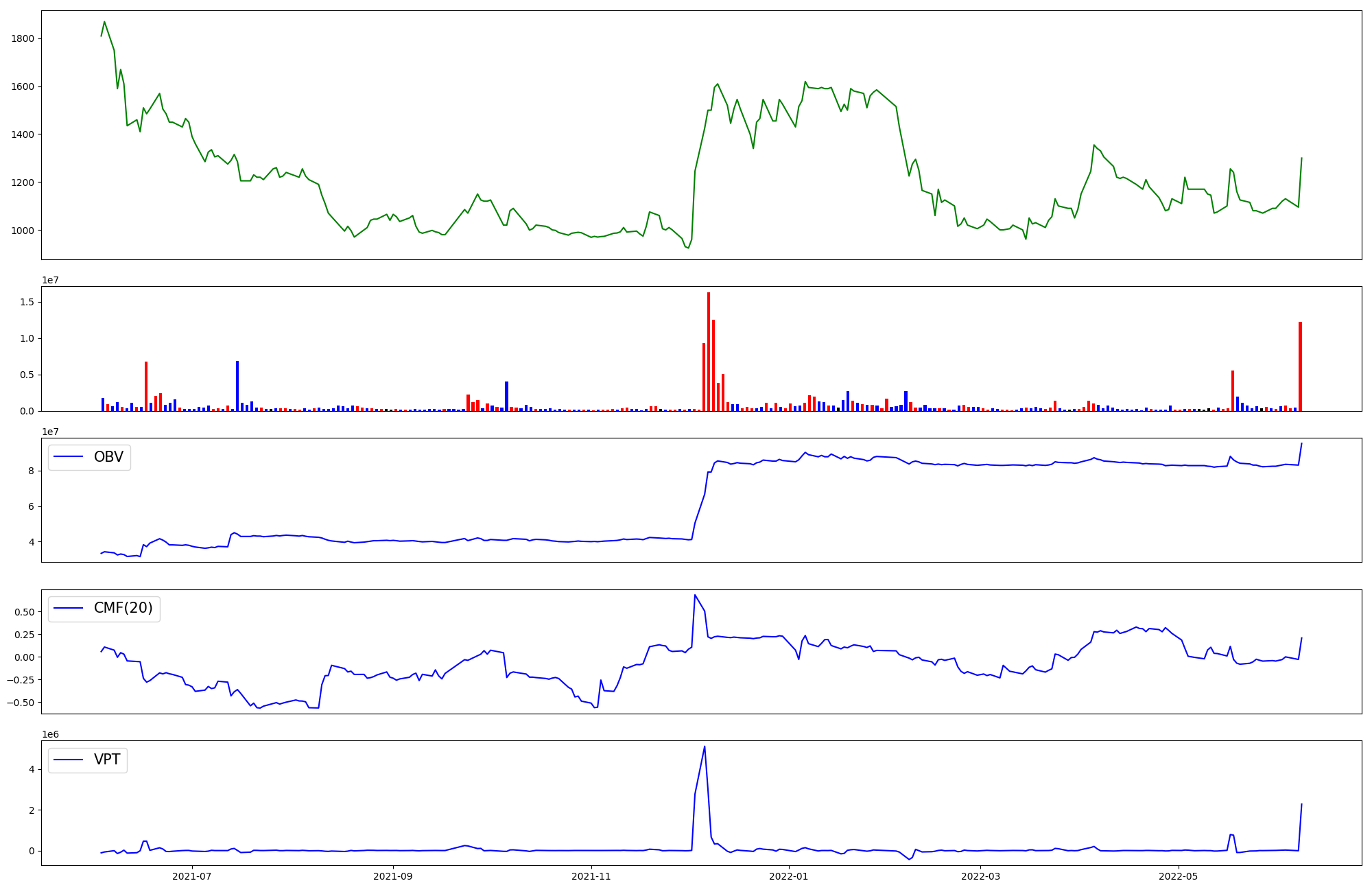Click the VPT spike peak in December 2021

[705, 747]
